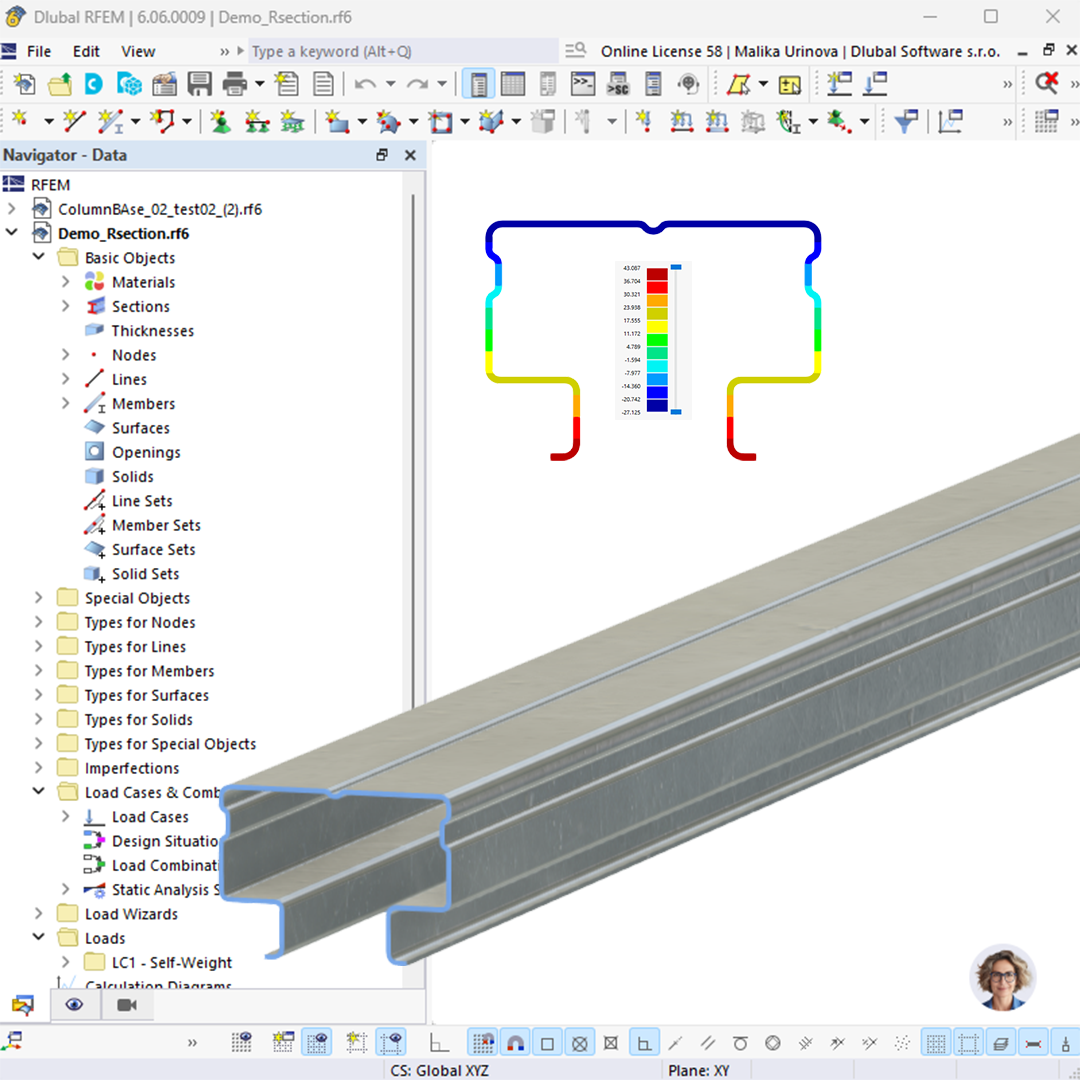The height and width of the screenshot is (1080, 1080).
Task: Open the table view icon in the toolbar
Action: (x=512, y=84)
